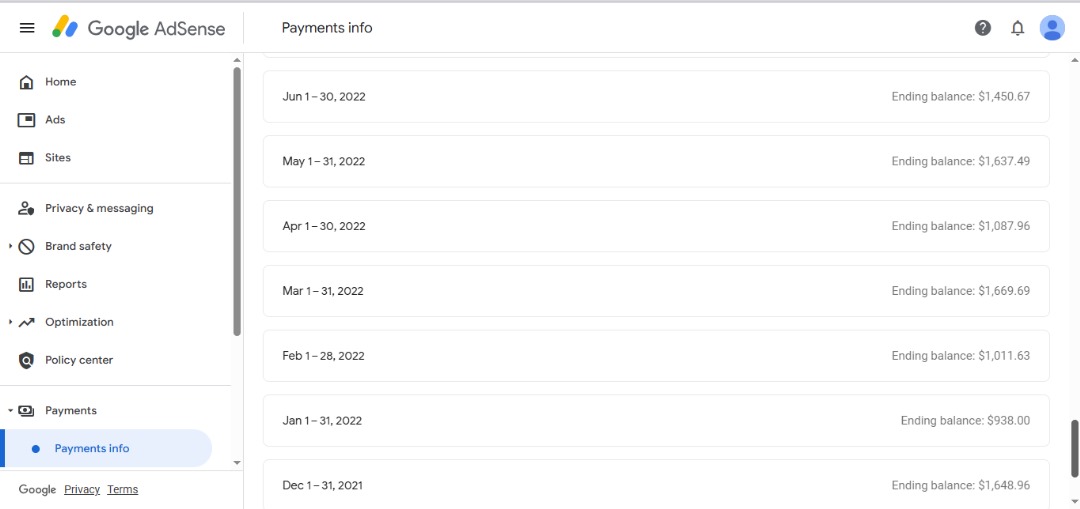Click the sidebar scroll down arrow
This screenshot has width=1080, height=509.
pos(237,462)
